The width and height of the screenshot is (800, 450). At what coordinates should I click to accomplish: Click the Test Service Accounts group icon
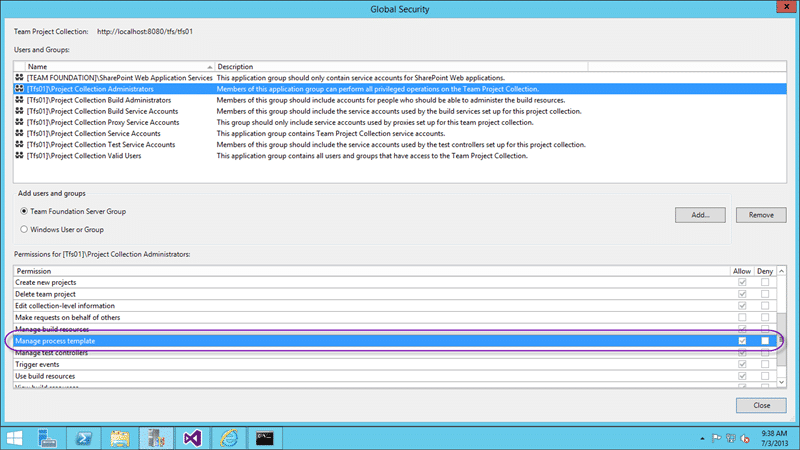point(19,145)
